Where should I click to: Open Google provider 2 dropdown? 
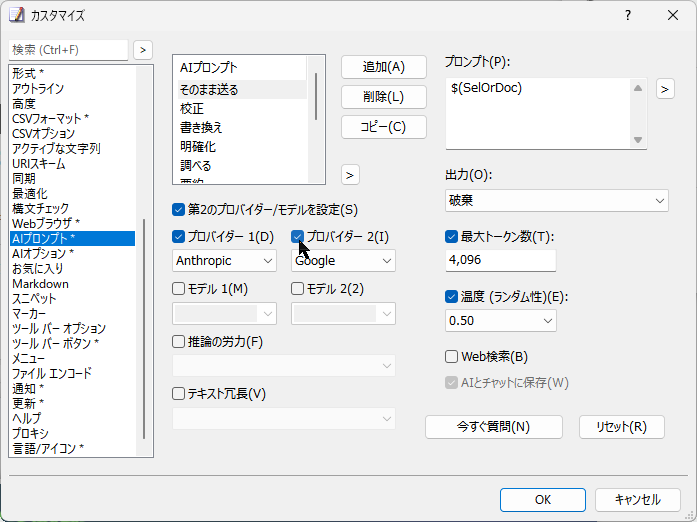(343, 261)
